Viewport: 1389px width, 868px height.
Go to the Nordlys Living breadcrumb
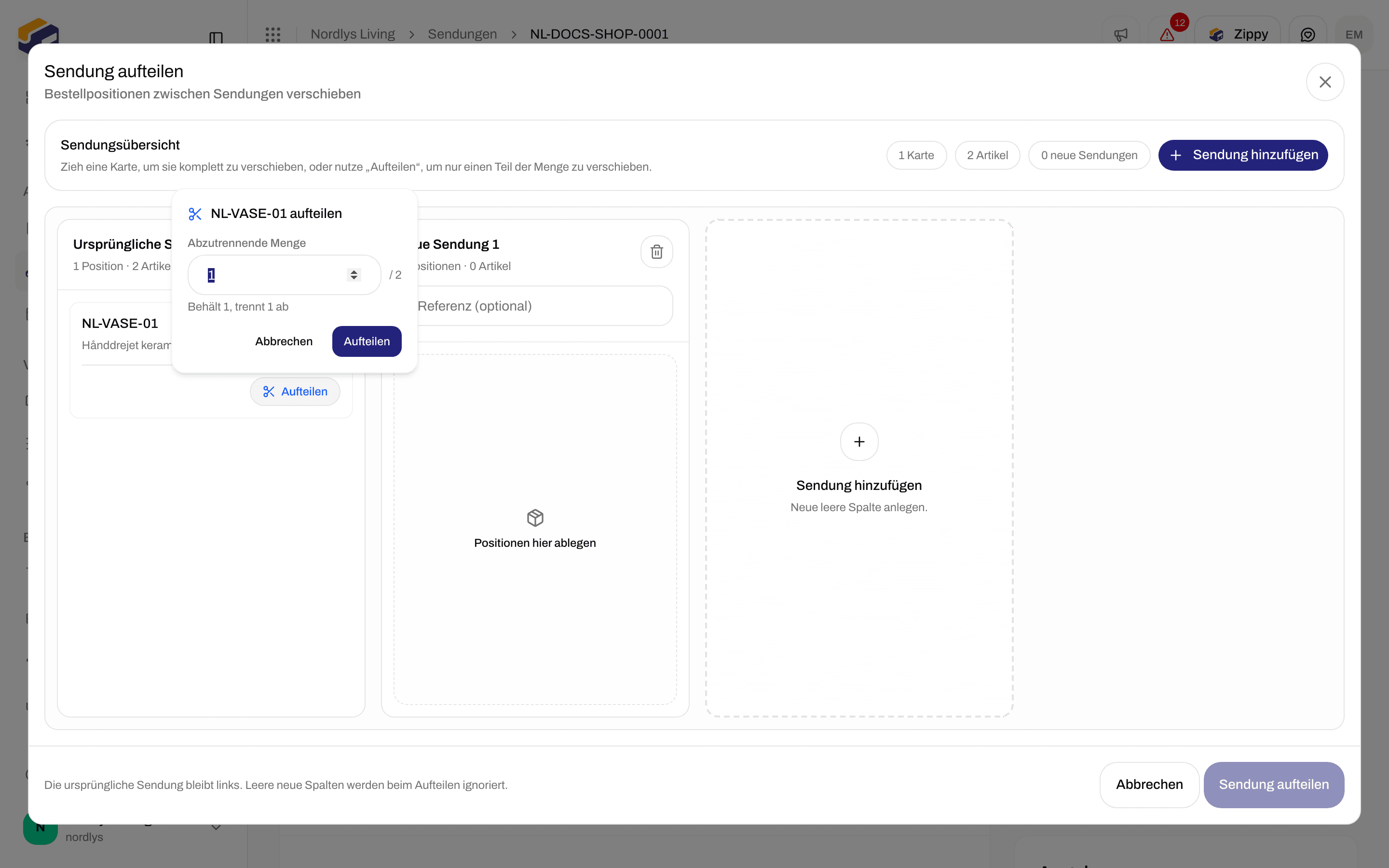tap(353, 34)
